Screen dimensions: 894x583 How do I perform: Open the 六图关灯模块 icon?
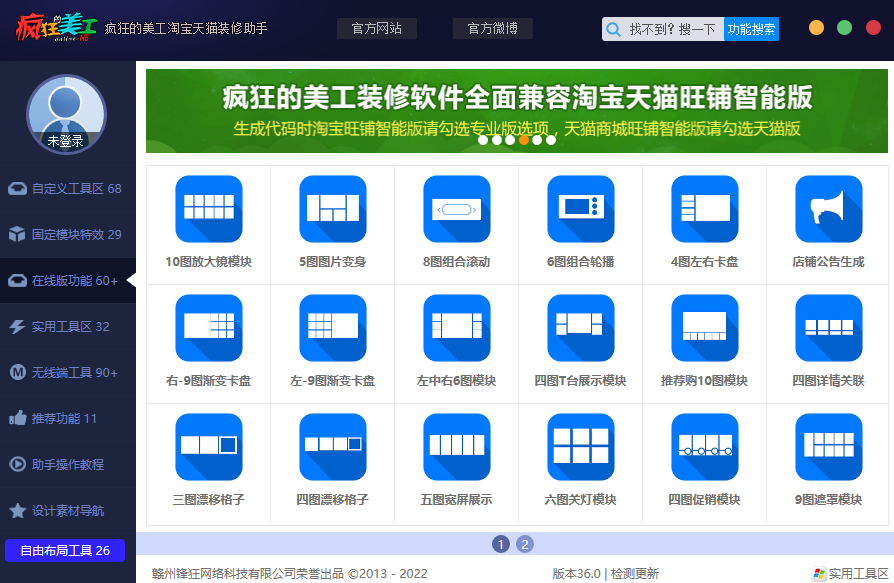pyautogui.click(x=581, y=447)
